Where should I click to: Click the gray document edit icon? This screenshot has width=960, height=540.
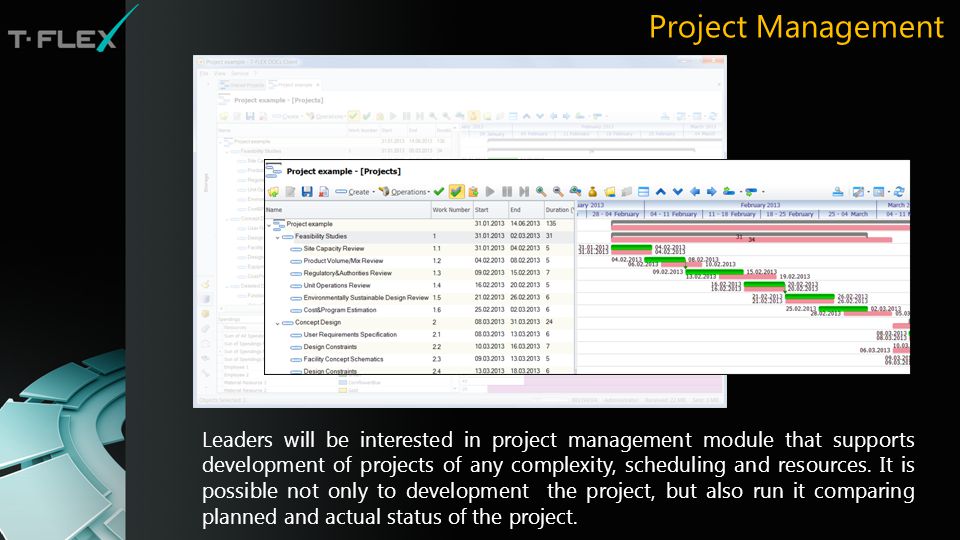pos(290,192)
